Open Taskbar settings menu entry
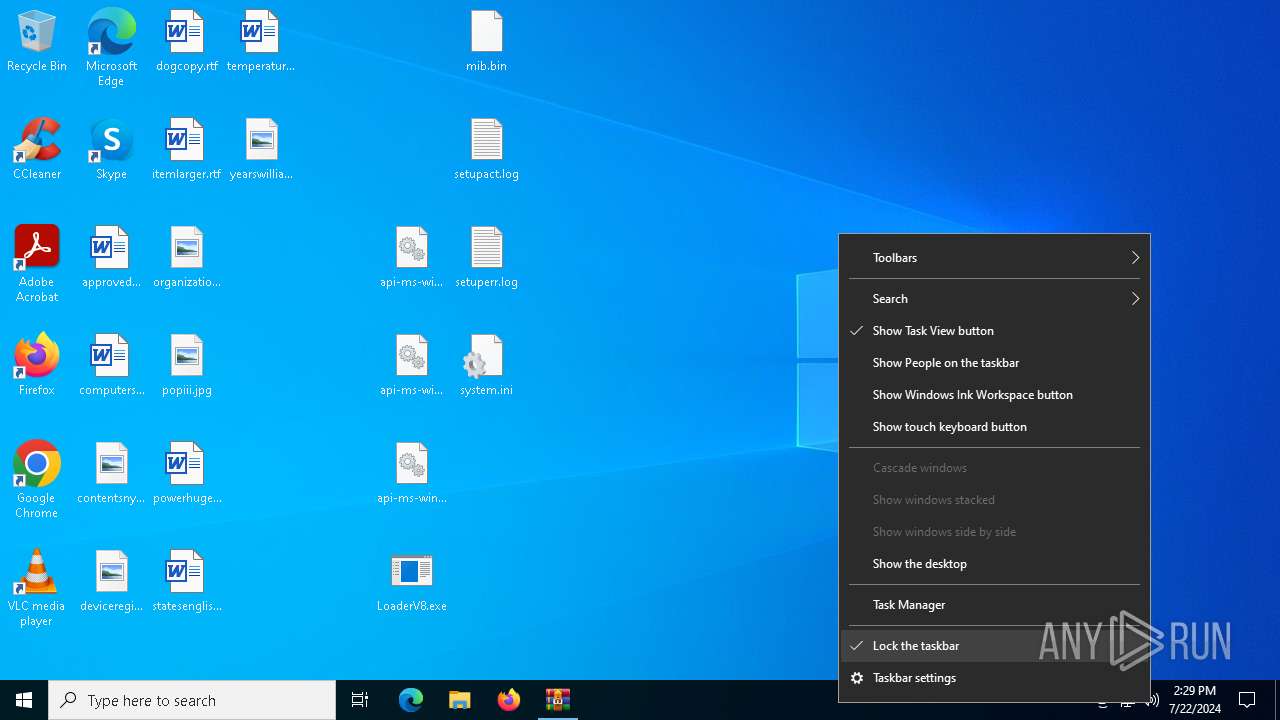1280x720 pixels. pos(994,678)
